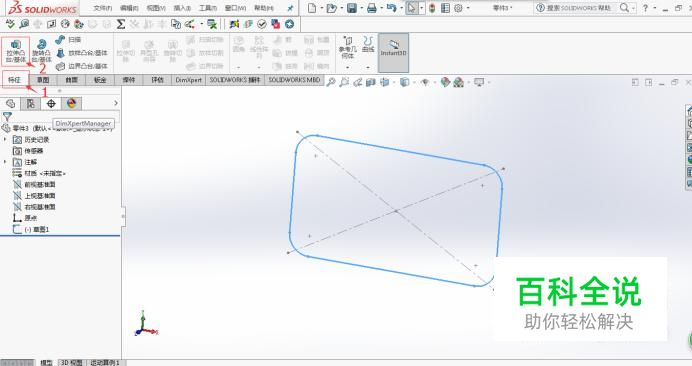
Task: Toggle the Instant3D button
Action: click(x=393, y=53)
